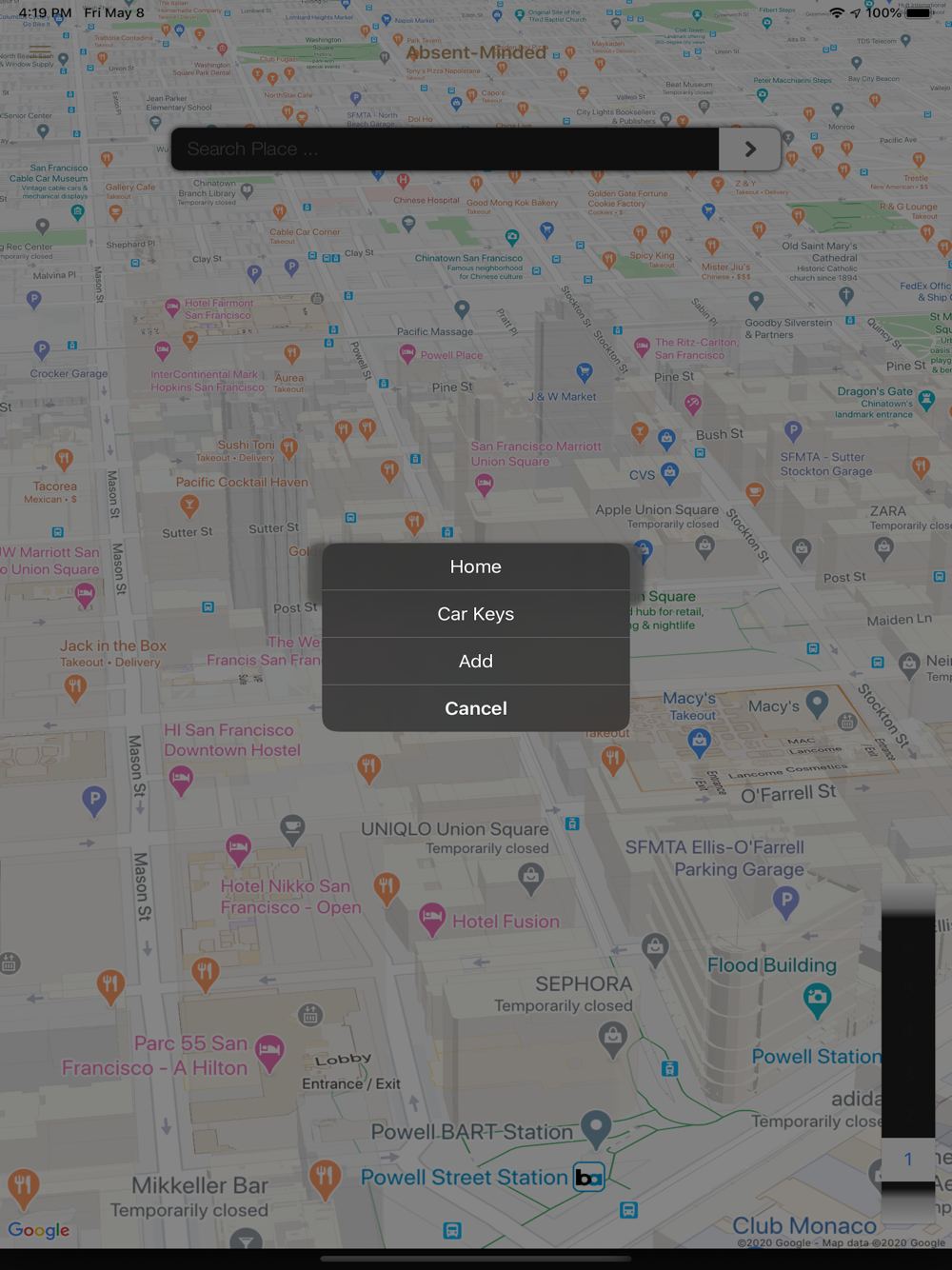Select the ZARA shopping pin
The height and width of the screenshot is (1270, 952).
[x=884, y=547]
